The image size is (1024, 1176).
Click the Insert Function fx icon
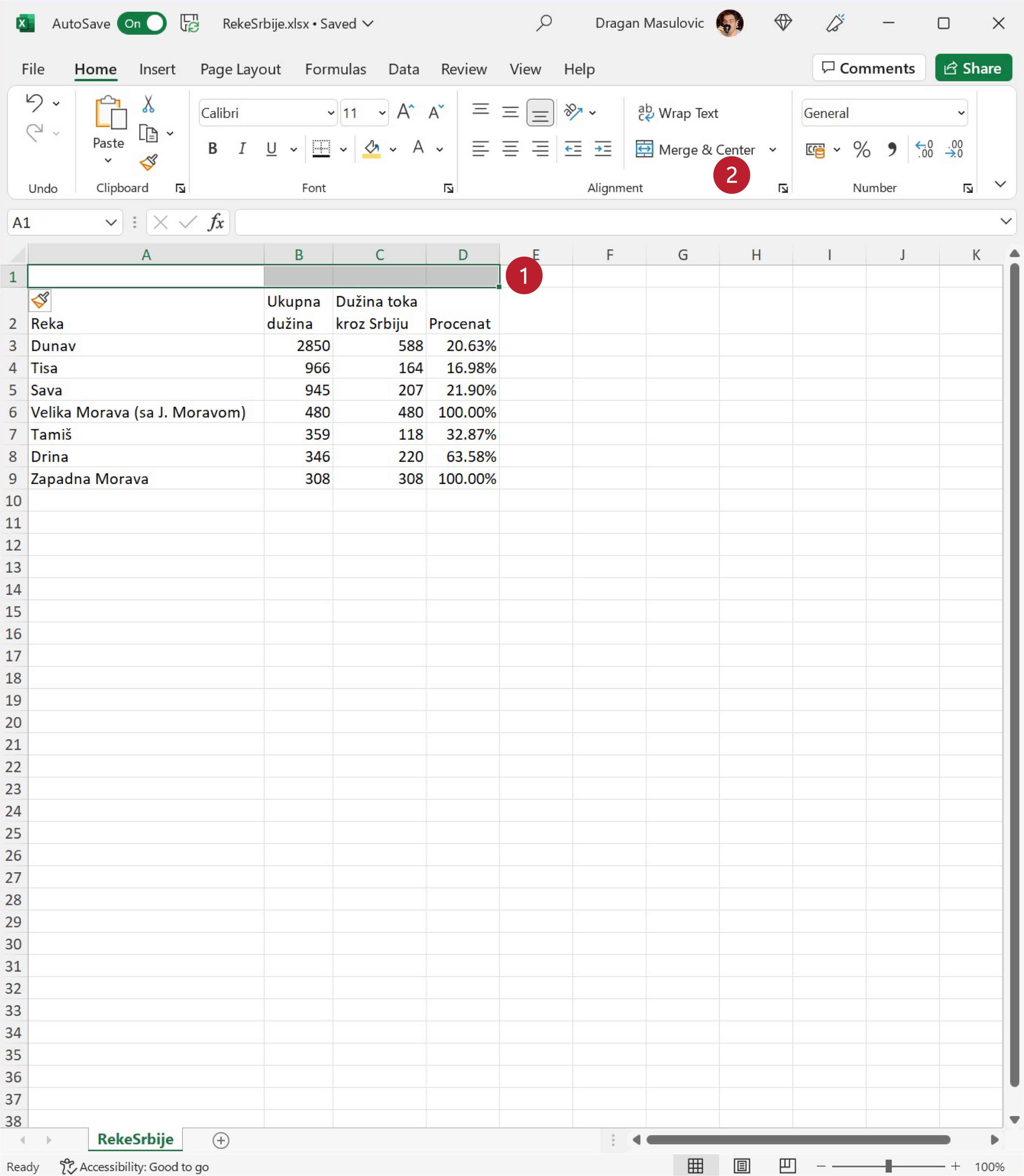pyautogui.click(x=215, y=222)
